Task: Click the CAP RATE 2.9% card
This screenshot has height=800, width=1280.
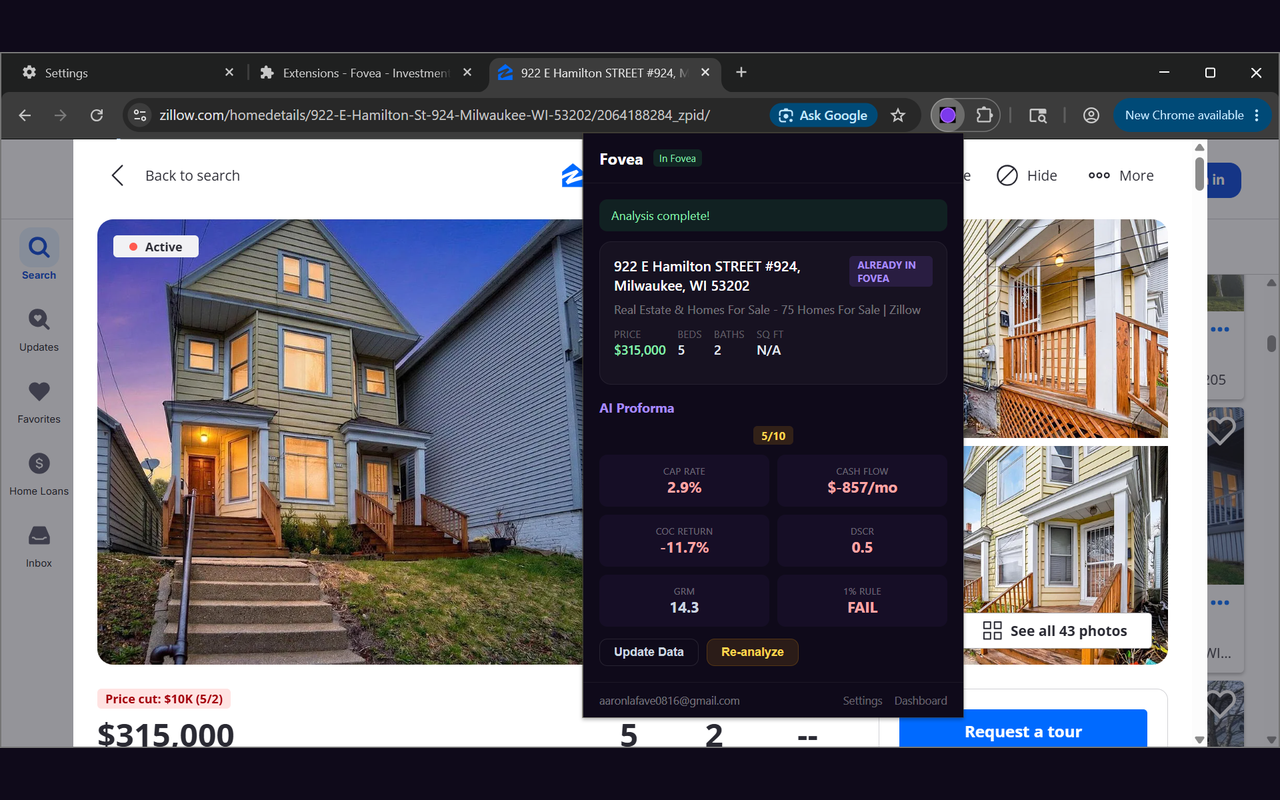Action: [x=684, y=481]
